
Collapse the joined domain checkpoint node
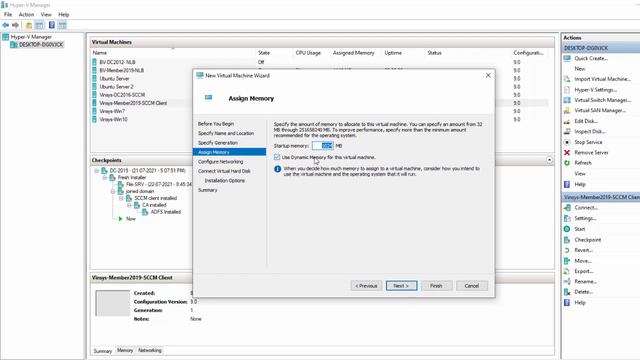pyautogui.click(x=113, y=191)
